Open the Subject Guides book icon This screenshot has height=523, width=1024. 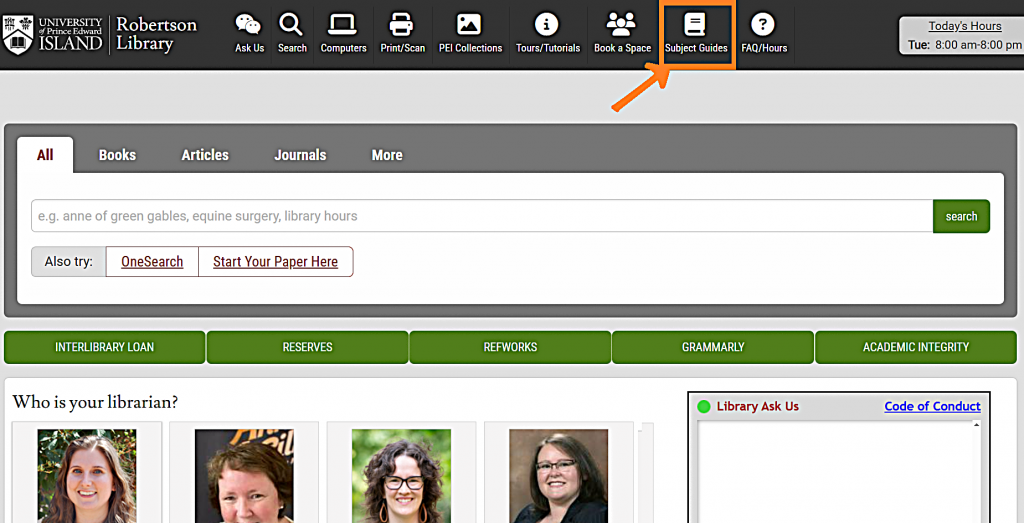click(x=696, y=26)
